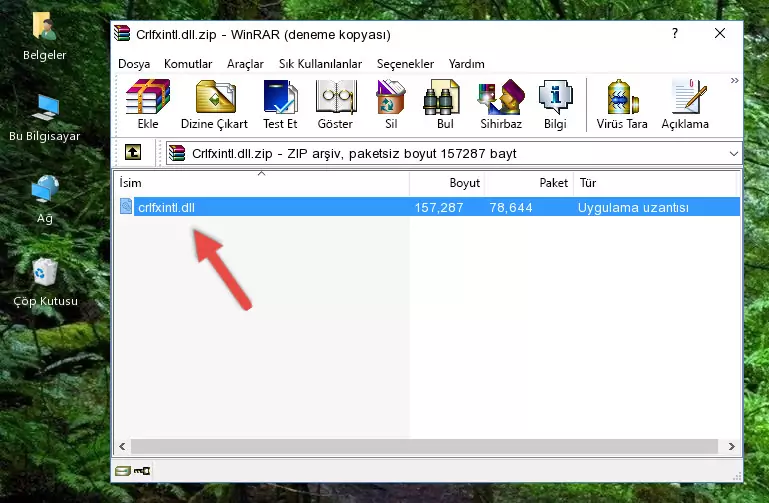Click the 78,644 packed size value

point(511,207)
